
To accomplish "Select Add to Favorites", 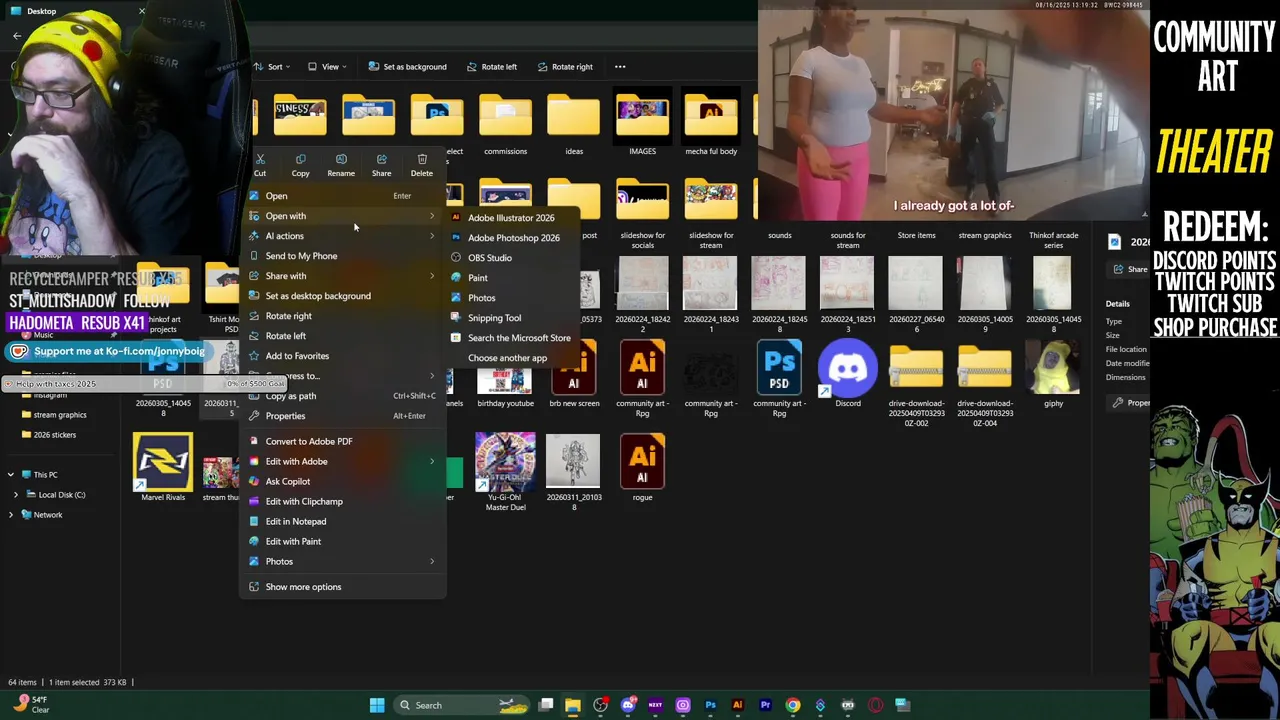I will tap(342, 356).
